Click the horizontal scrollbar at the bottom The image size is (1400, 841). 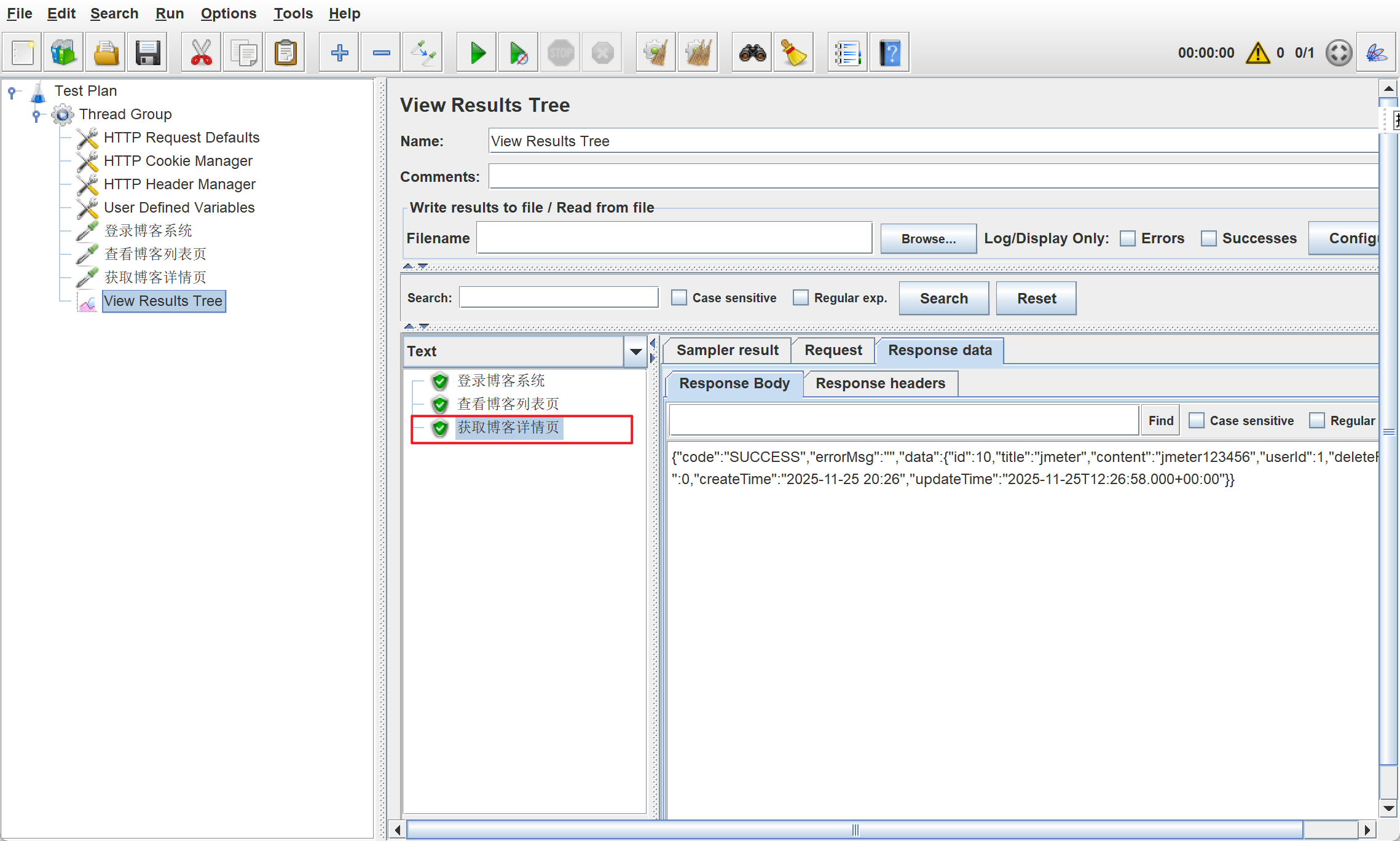tap(854, 830)
